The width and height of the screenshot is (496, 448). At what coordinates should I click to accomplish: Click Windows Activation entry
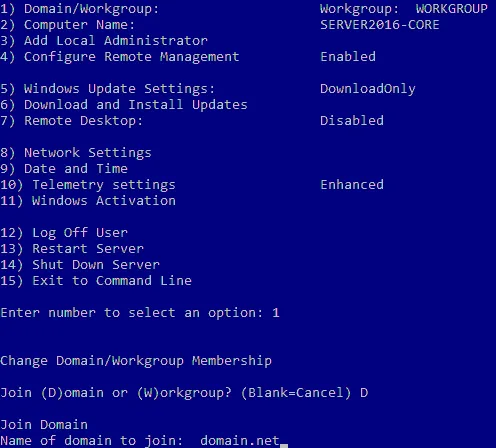88,201
